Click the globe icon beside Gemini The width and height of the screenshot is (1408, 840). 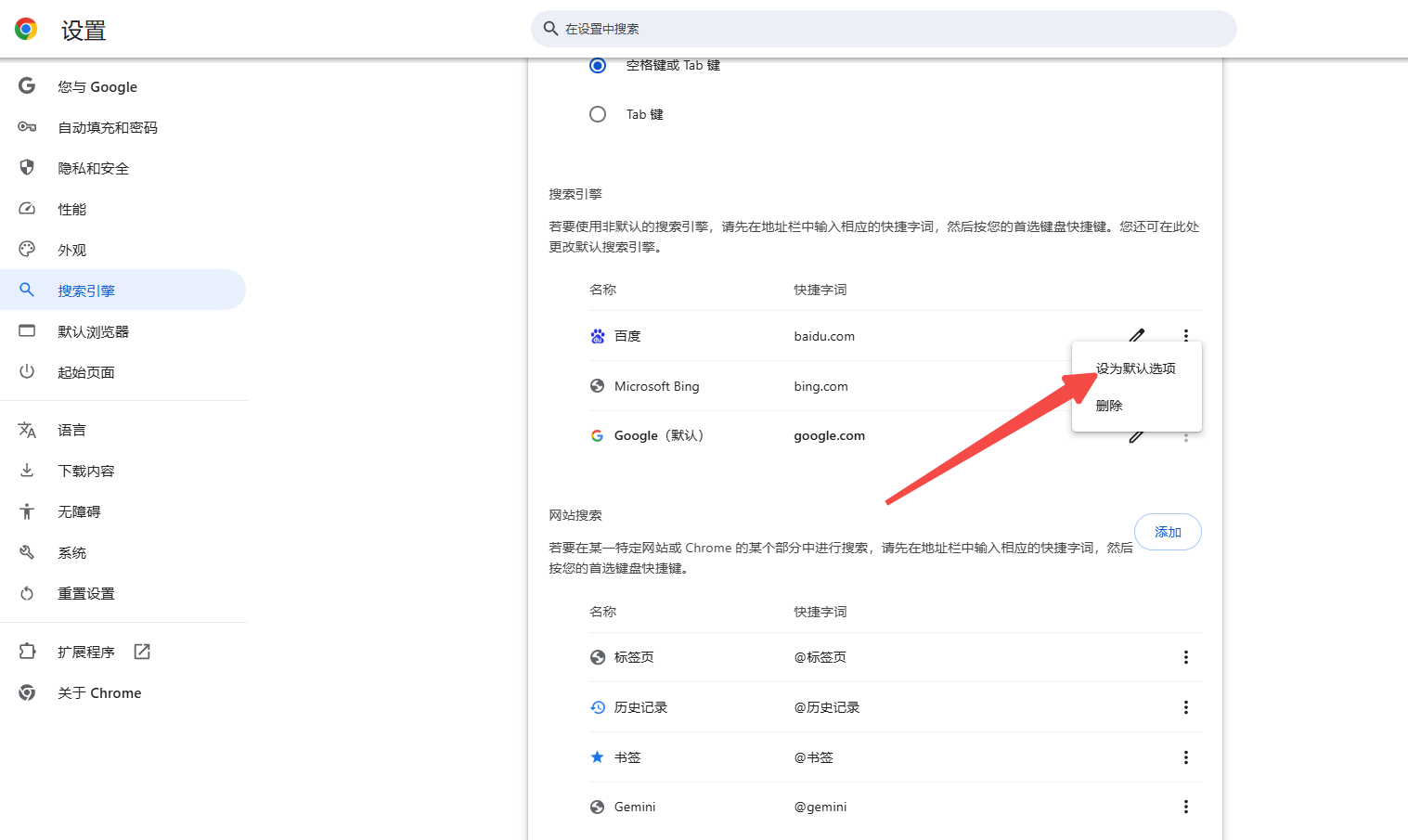click(598, 807)
